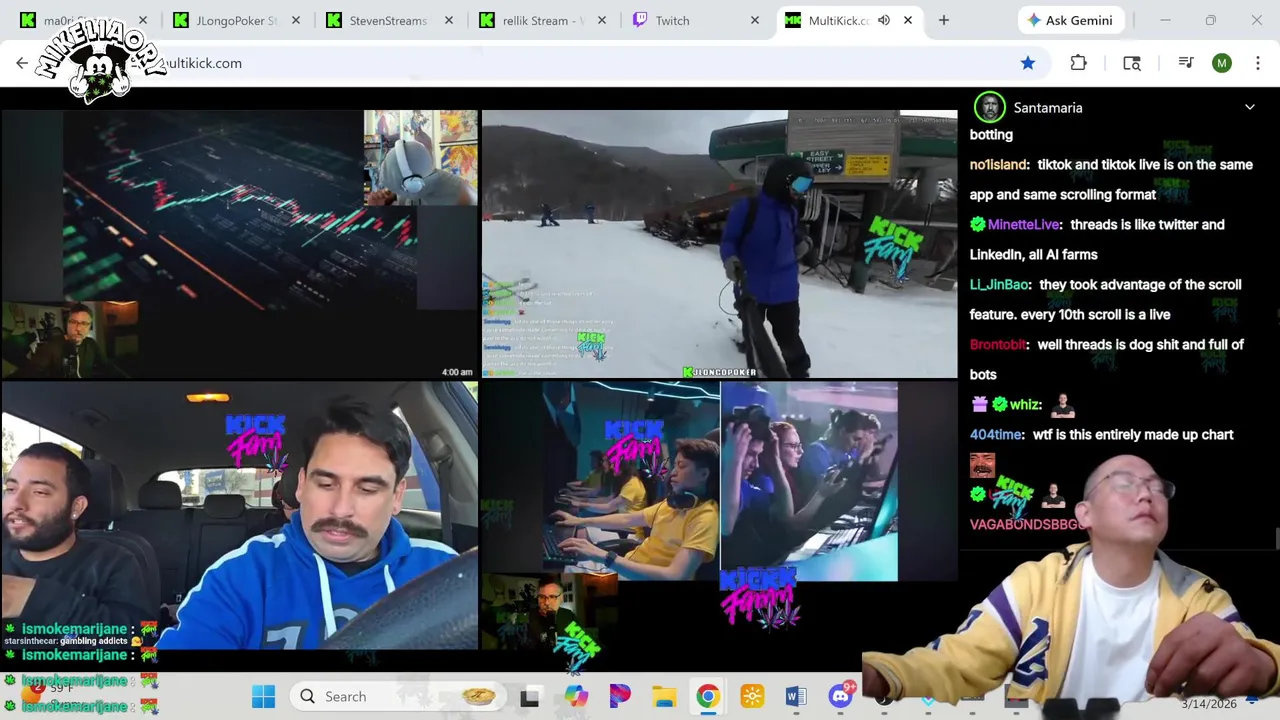Screen dimensions: 1280x720
Task: Open the pink P app in taskbar
Action: click(x=620, y=696)
